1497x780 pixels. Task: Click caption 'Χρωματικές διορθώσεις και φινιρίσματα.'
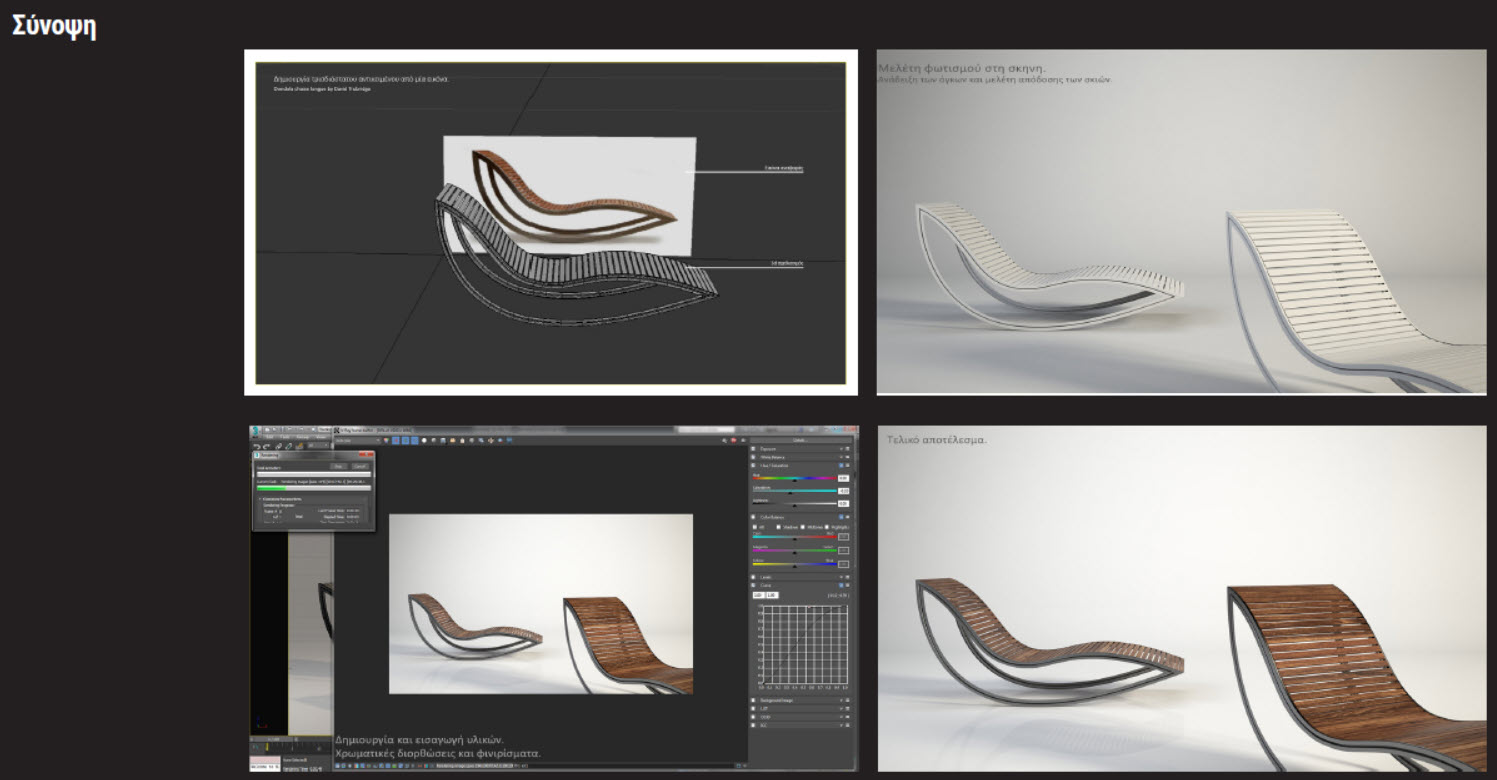438,753
